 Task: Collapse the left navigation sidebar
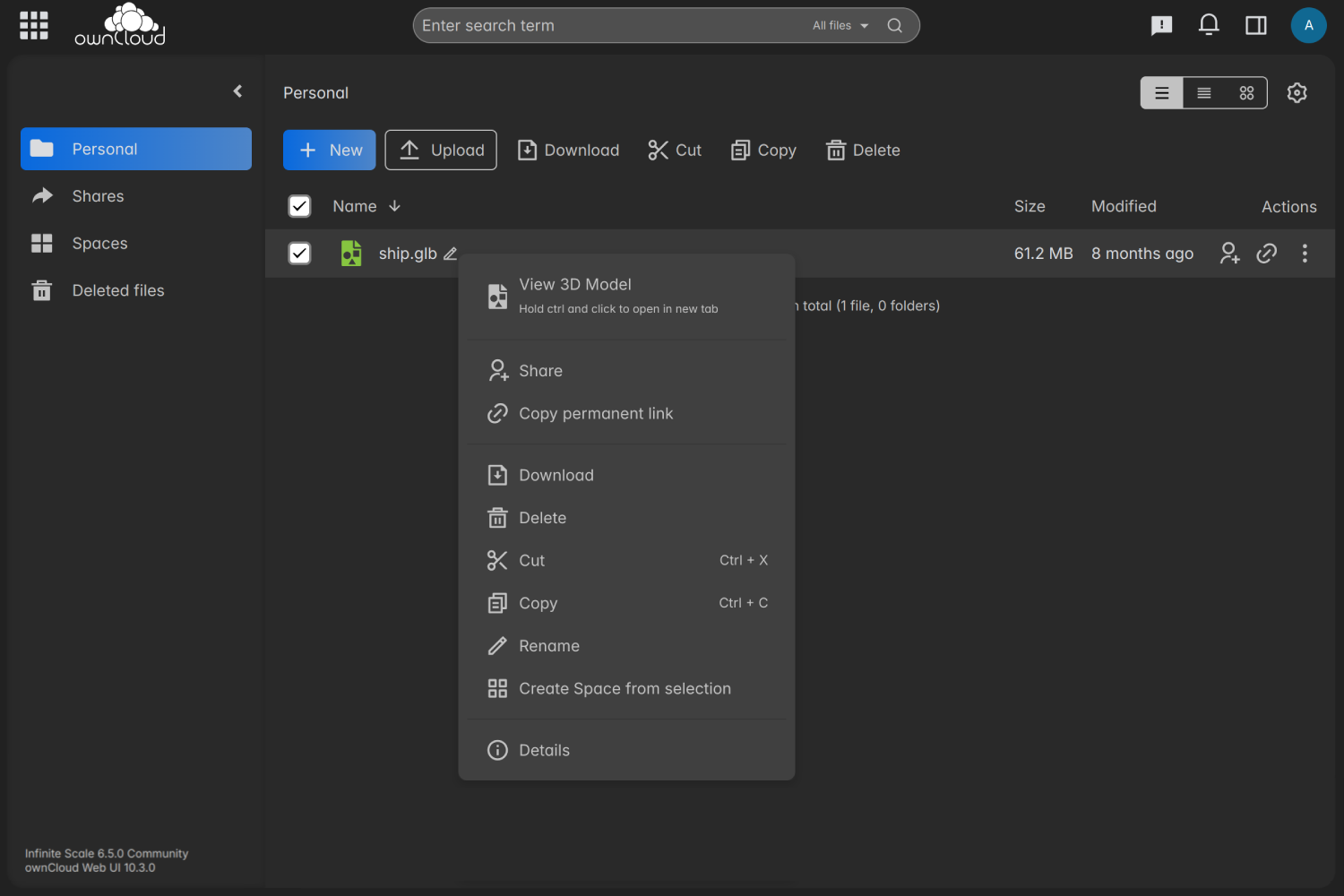[237, 90]
